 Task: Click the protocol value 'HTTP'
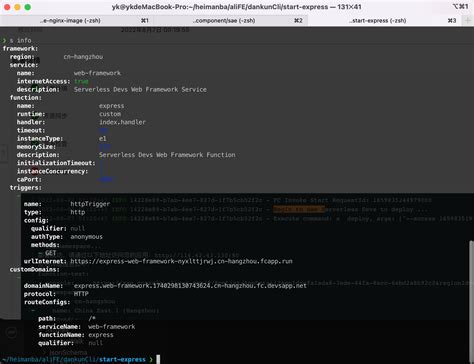click(81, 294)
